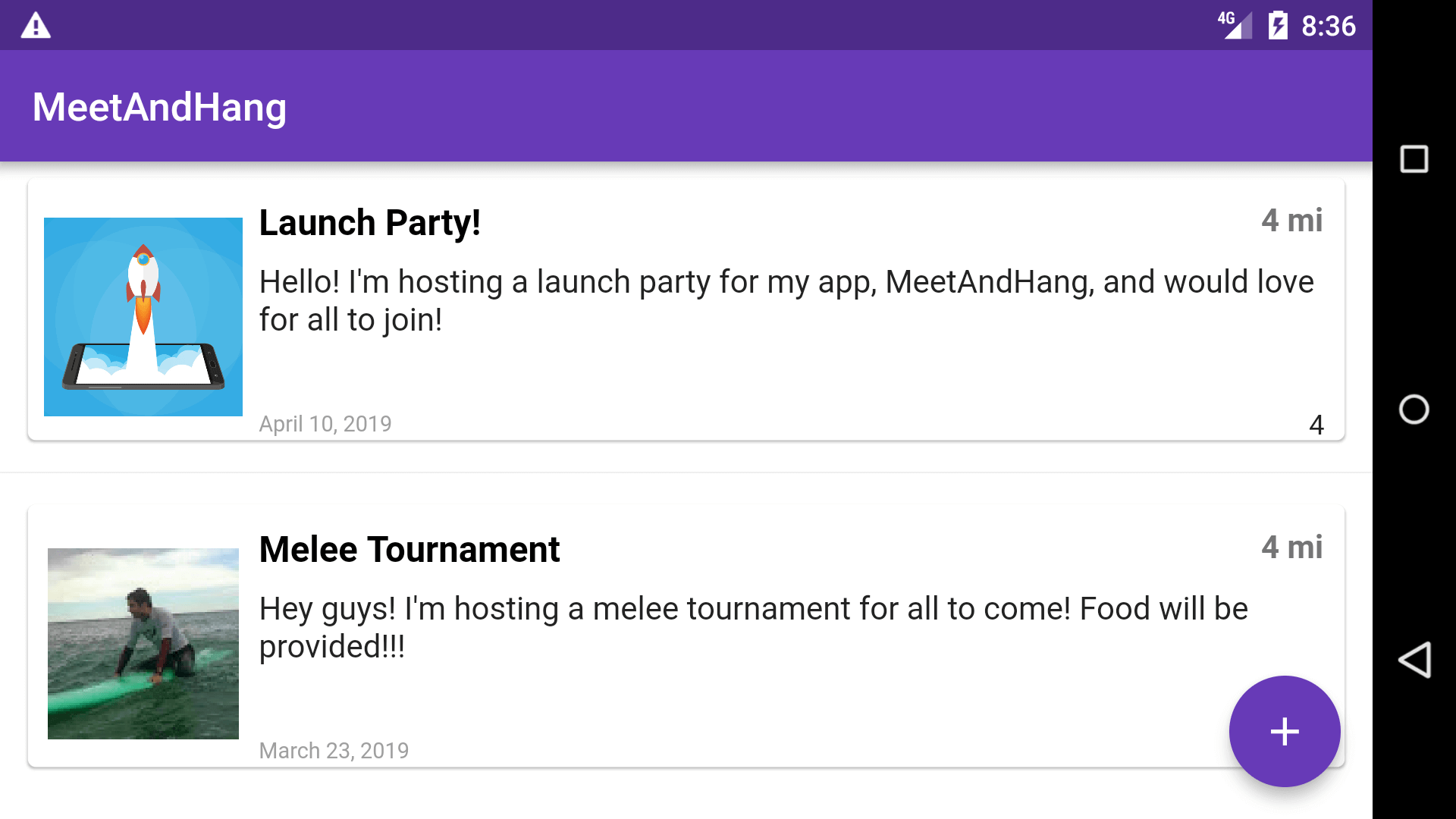Tap the Launch Party 4 mi distance label
The width and height of the screenshot is (1456, 819).
point(1292,221)
